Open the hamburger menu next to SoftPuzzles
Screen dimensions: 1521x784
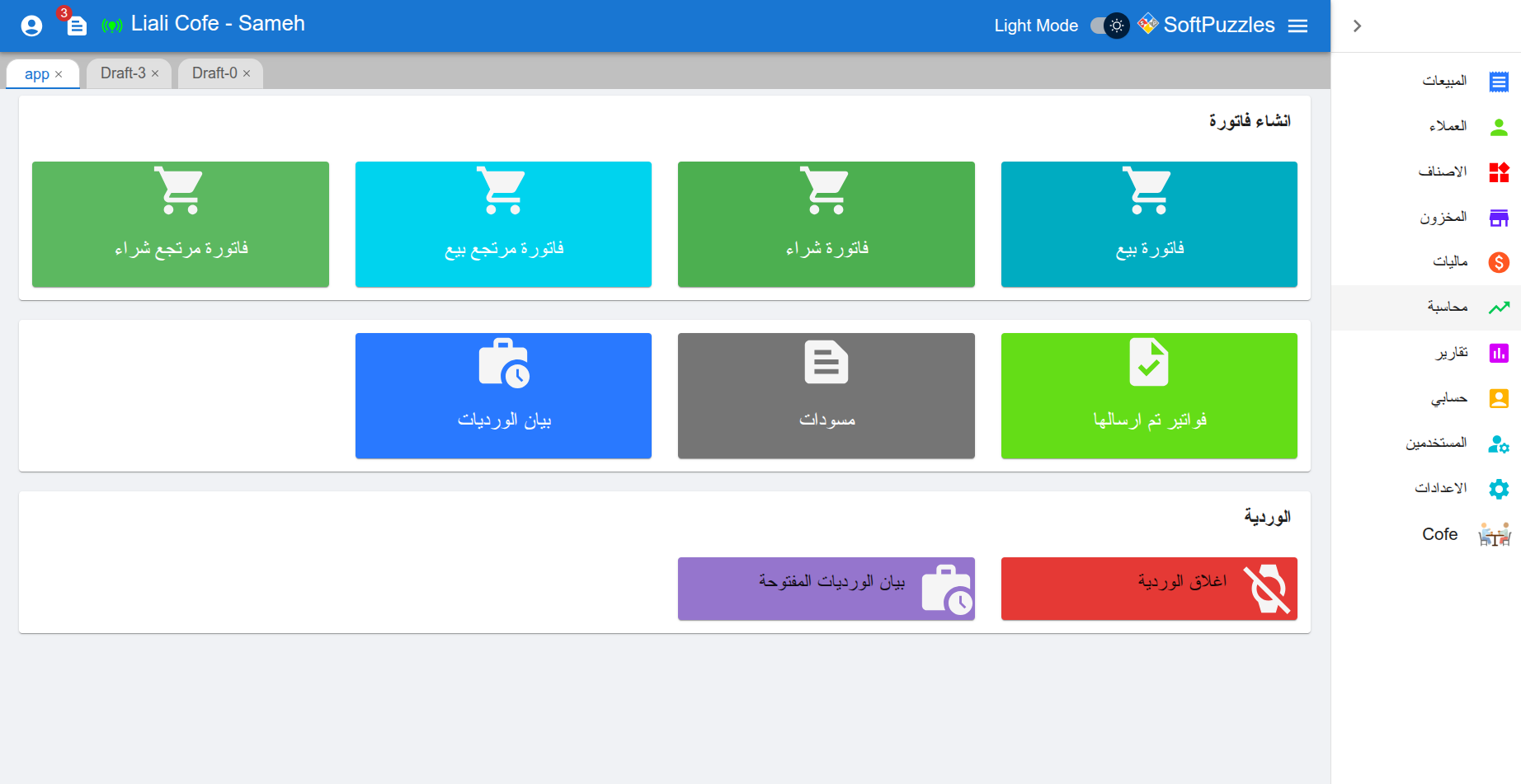pyautogui.click(x=1297, y=26)
